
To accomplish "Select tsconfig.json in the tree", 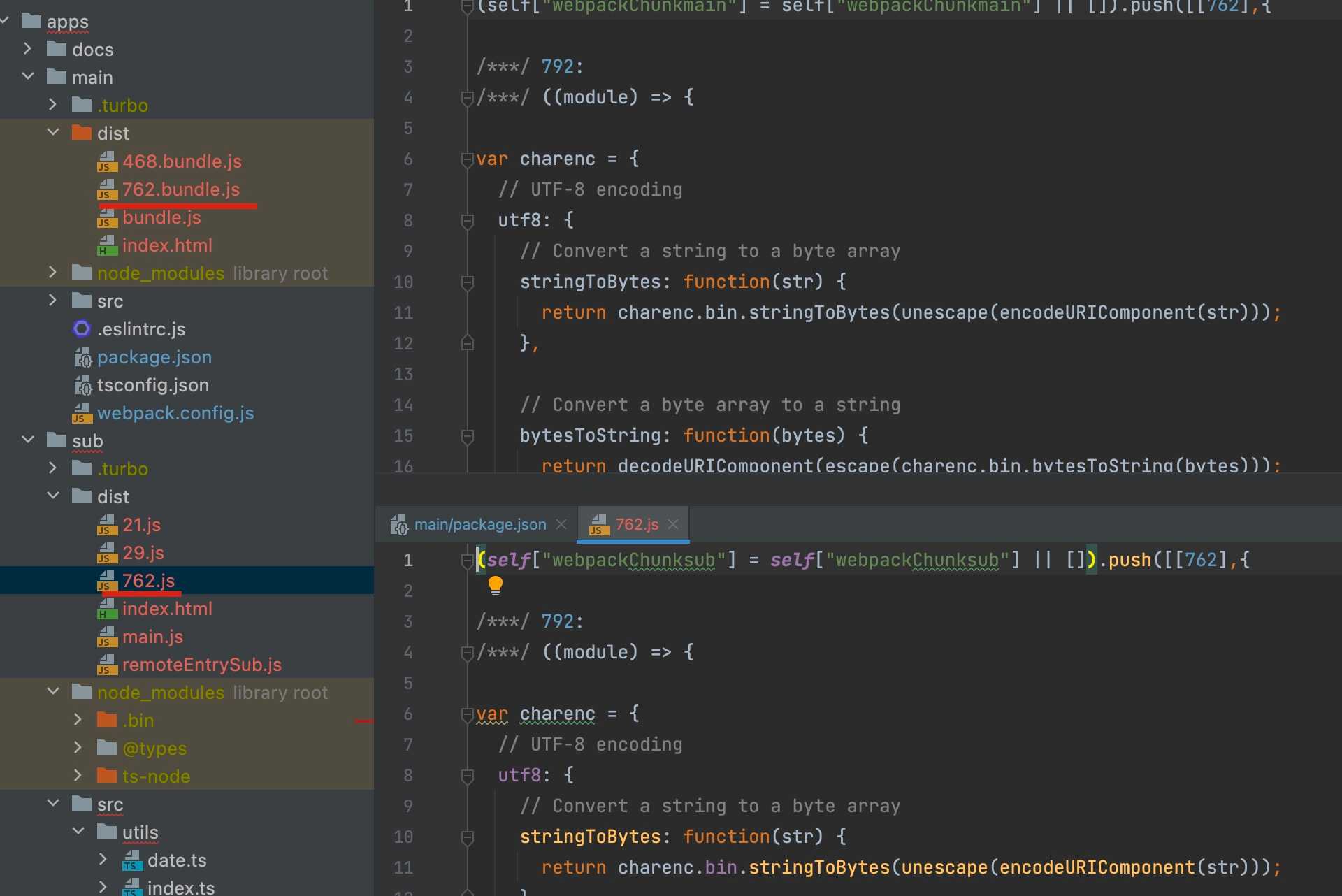I will coord(153,385).
